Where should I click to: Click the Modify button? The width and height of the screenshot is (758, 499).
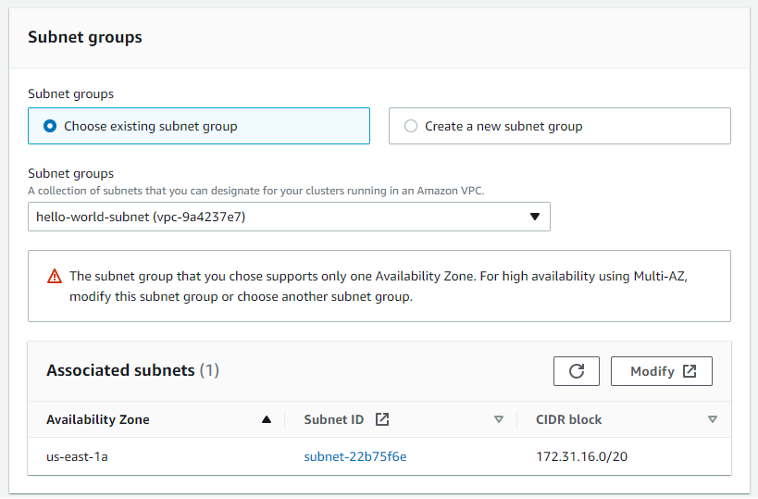click(x=661, y=371)
